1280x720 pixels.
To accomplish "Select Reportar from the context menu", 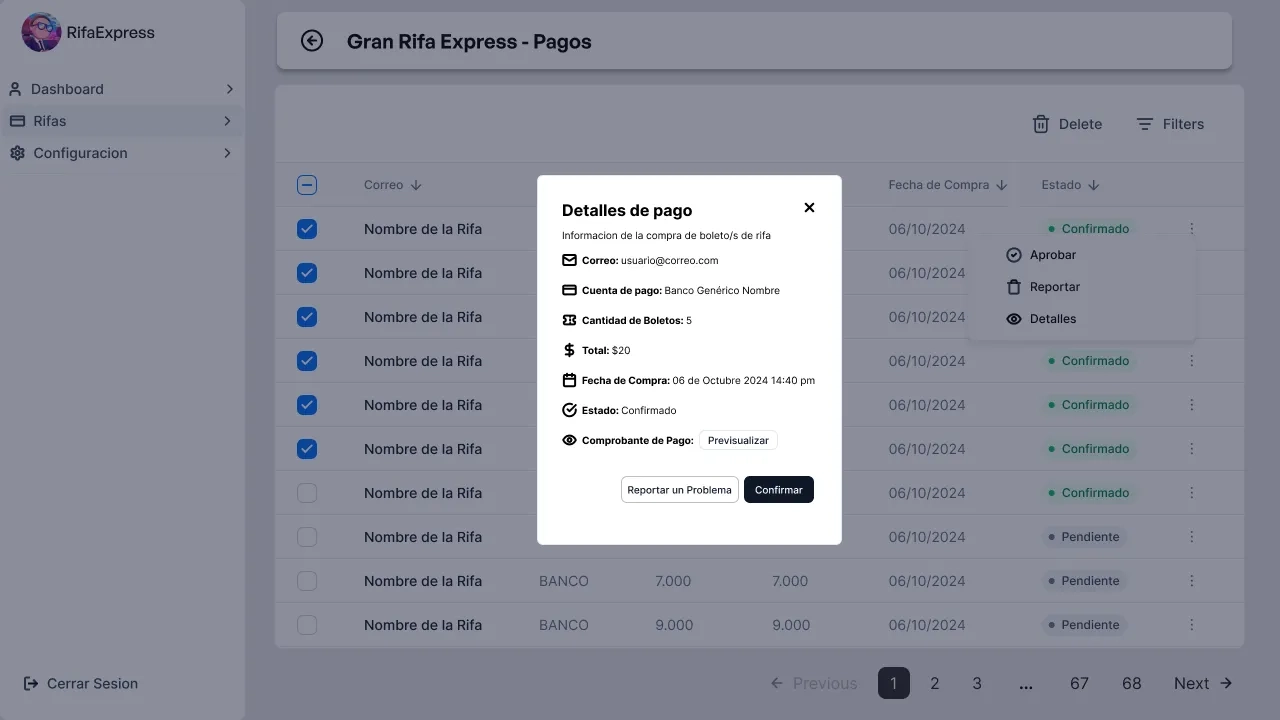I will (1055, 287).
